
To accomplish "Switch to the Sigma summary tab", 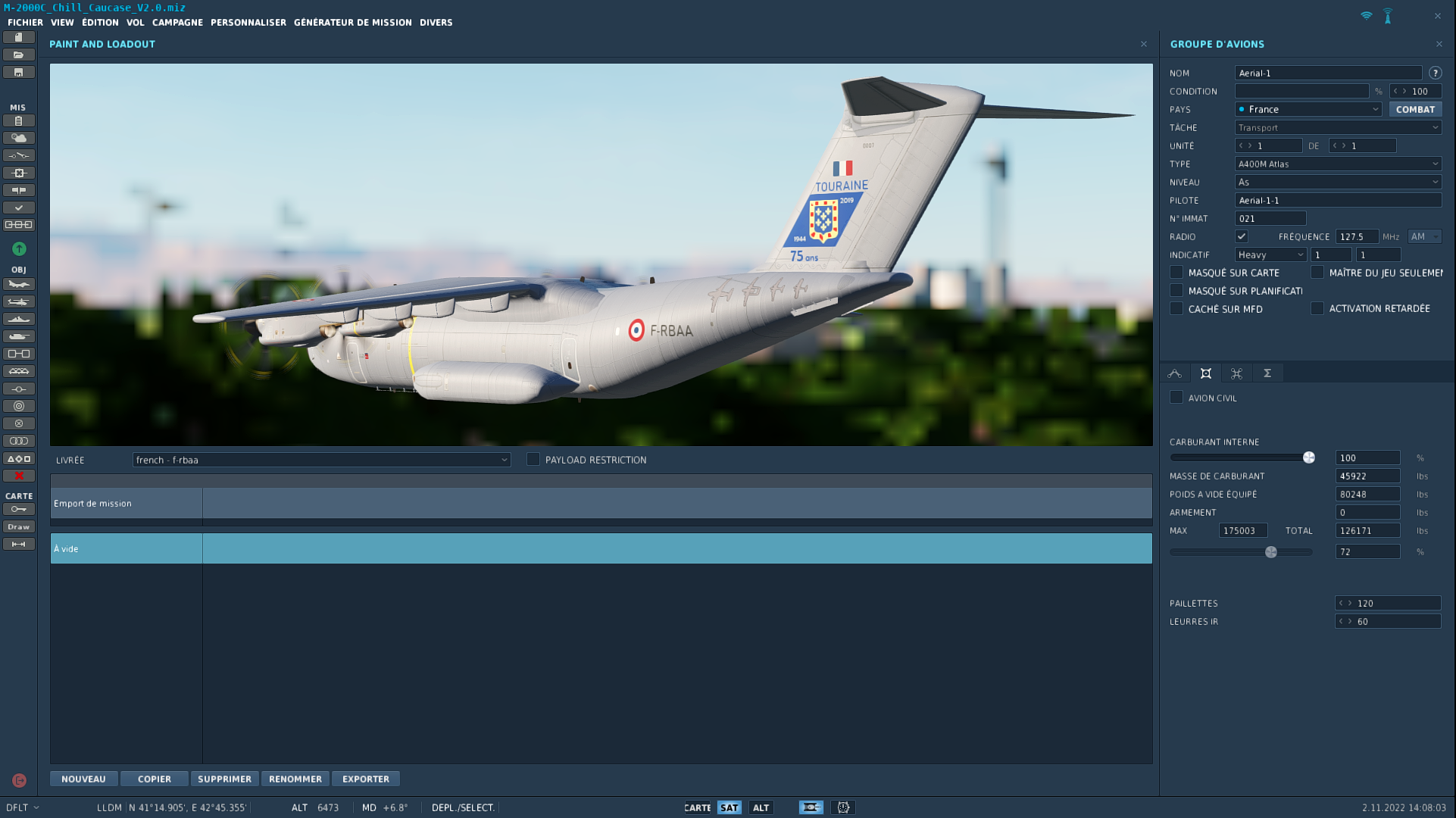I will click(x=1267, y=373).
